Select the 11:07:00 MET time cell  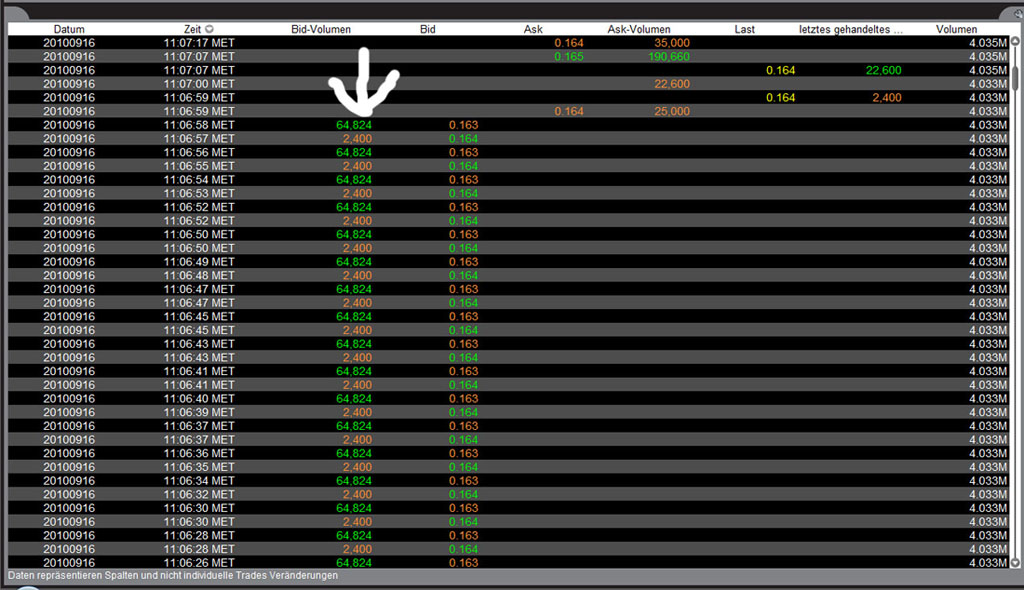(x=199, y=84)
